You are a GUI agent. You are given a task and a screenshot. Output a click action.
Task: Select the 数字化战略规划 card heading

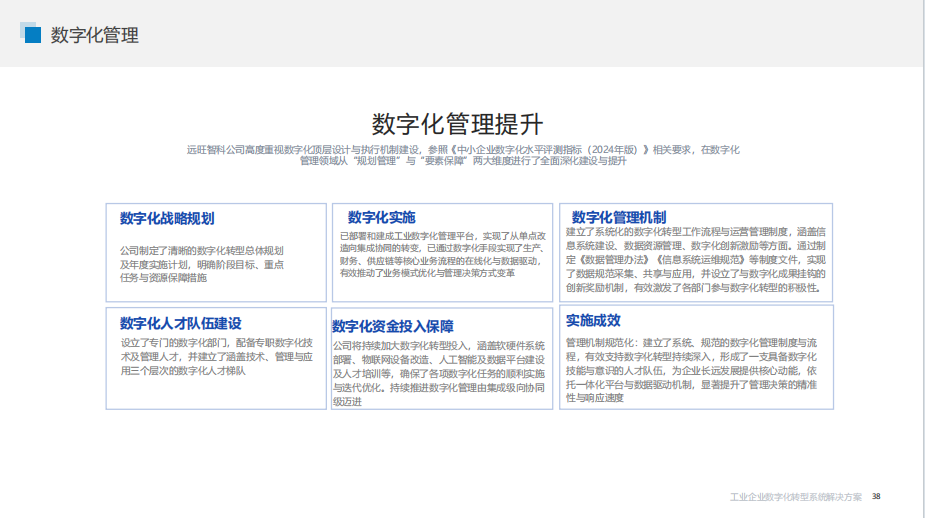point(167,218)
